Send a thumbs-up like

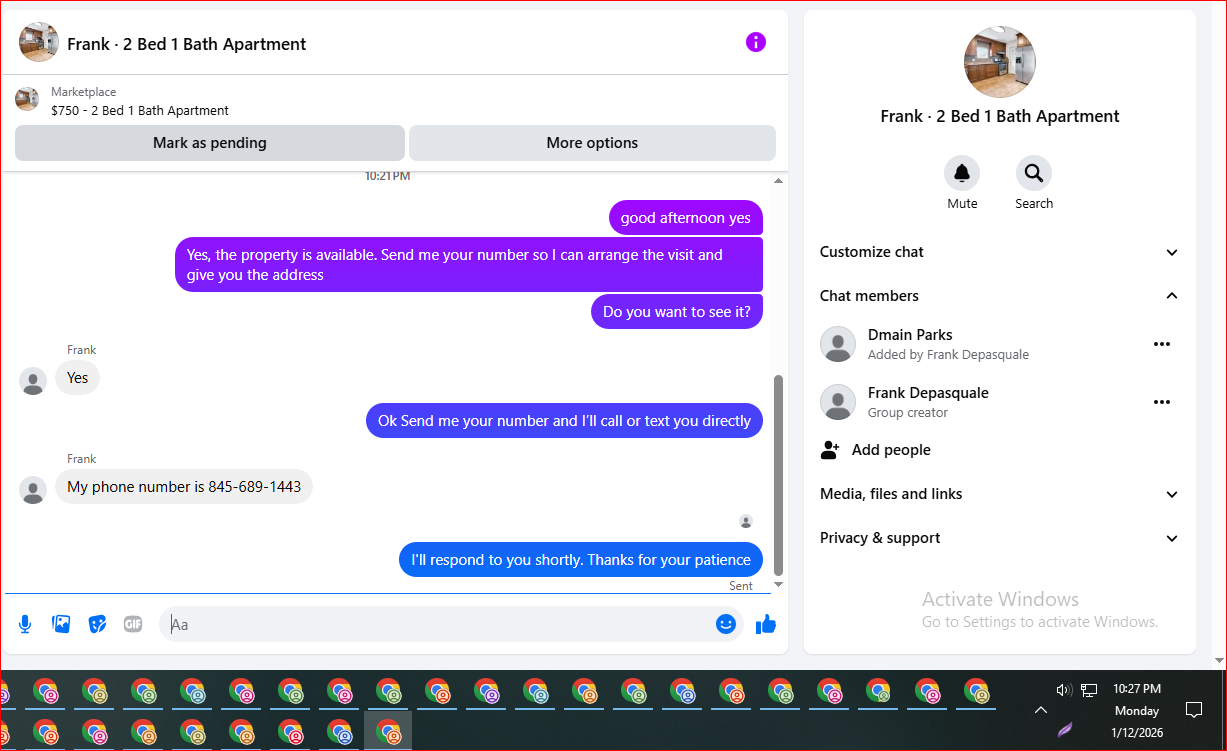click(x=766, y=624)
